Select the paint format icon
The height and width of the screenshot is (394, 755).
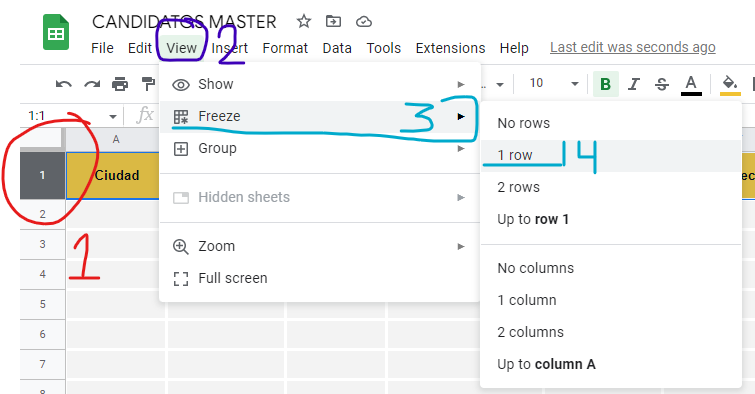pyautogui.click(x=148, y=84)
